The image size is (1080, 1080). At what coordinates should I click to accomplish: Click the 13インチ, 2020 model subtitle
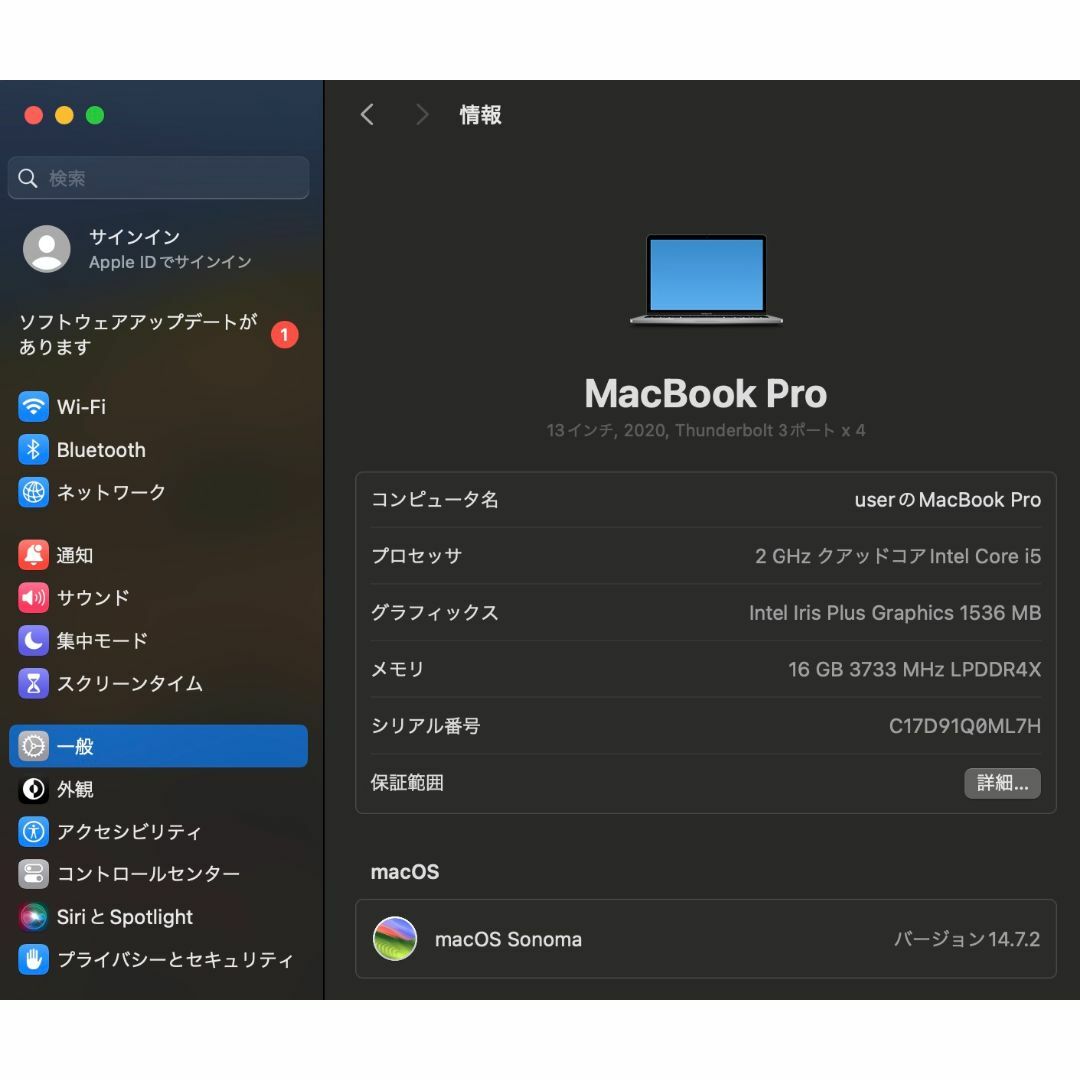point(706,430)
